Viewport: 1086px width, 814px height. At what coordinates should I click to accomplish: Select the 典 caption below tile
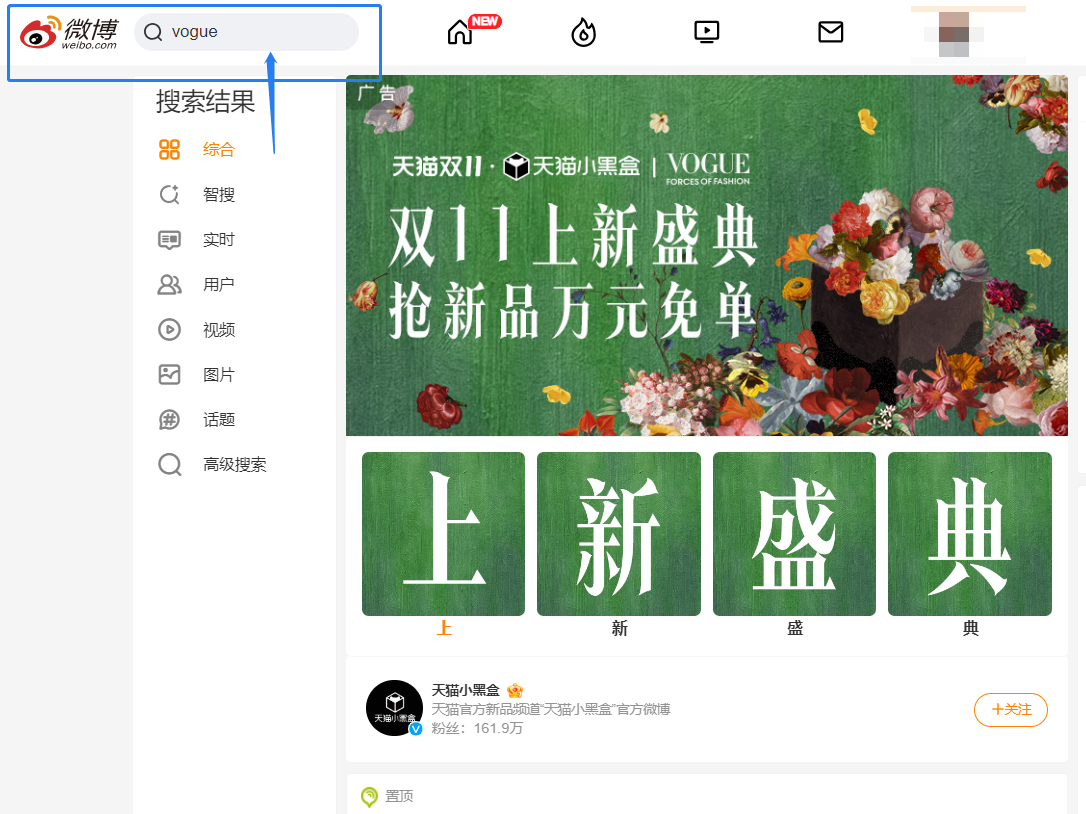point(970,628)
